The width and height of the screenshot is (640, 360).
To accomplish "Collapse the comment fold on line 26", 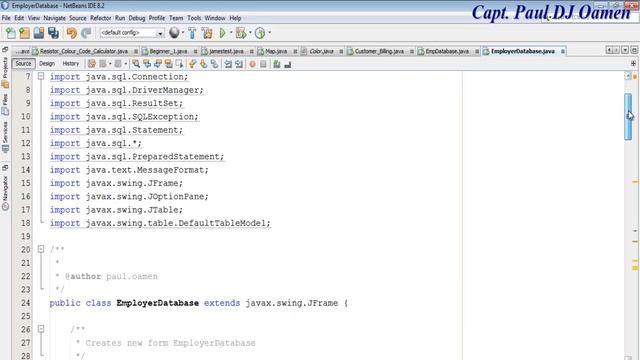I will (x=41, y=329).
